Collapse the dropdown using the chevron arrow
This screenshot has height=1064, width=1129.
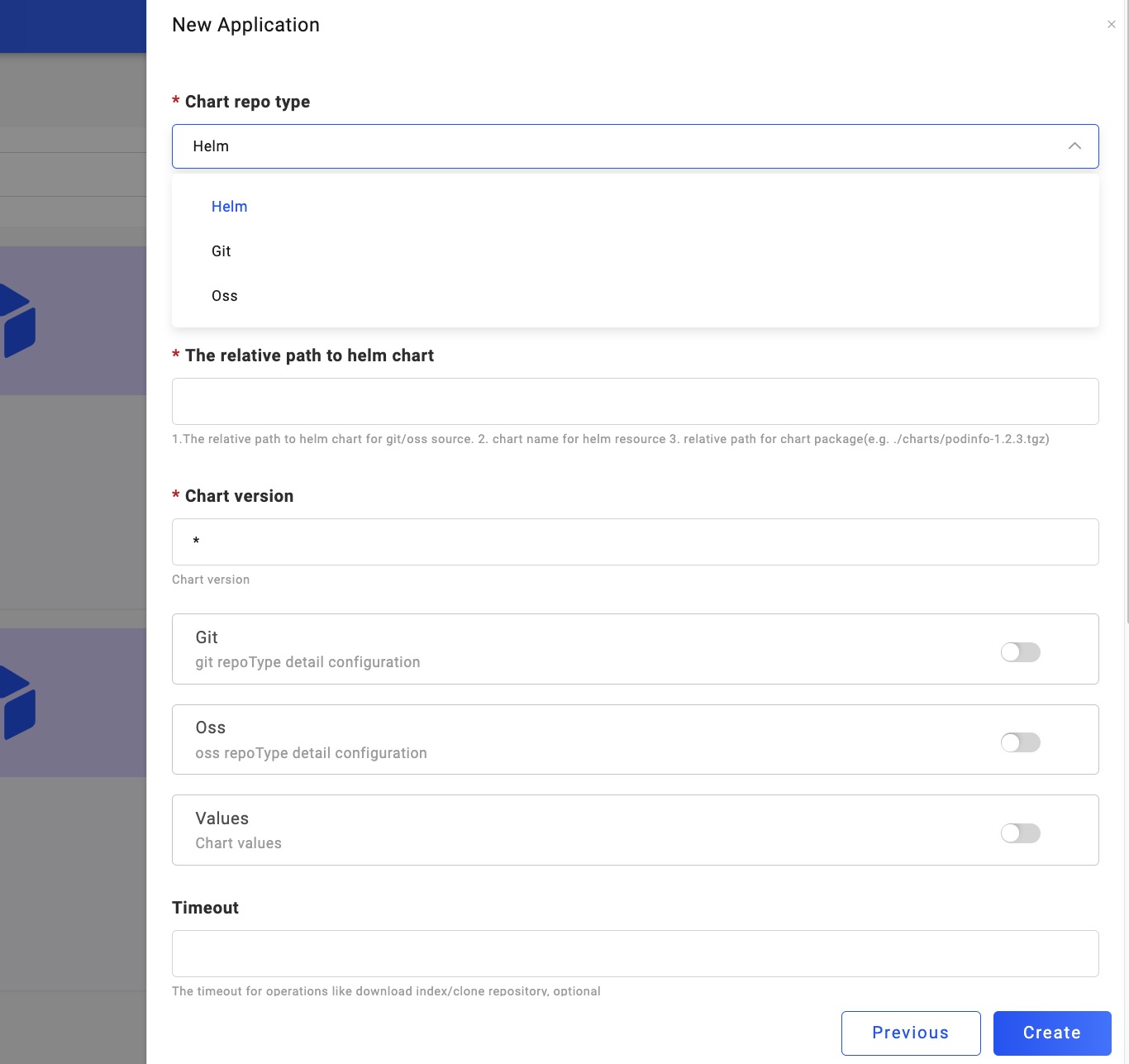(x=1074, y=146)
